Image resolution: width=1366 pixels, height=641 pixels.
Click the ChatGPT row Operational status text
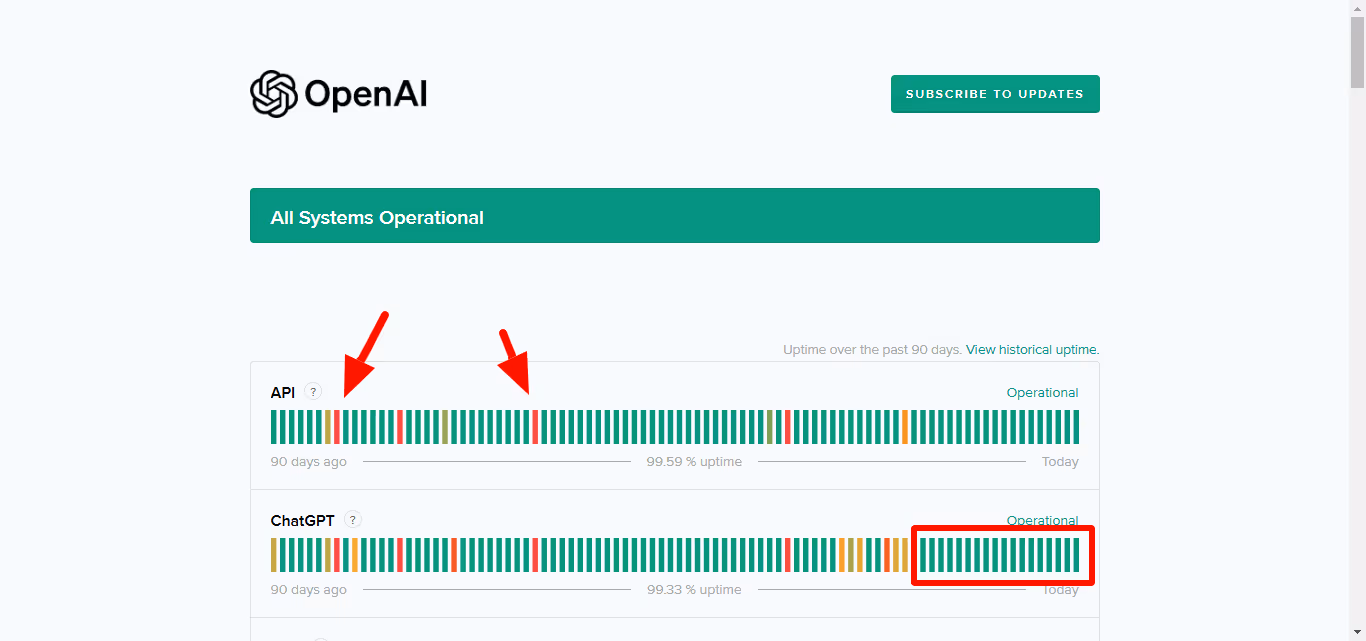click(x=1042, y=520)
